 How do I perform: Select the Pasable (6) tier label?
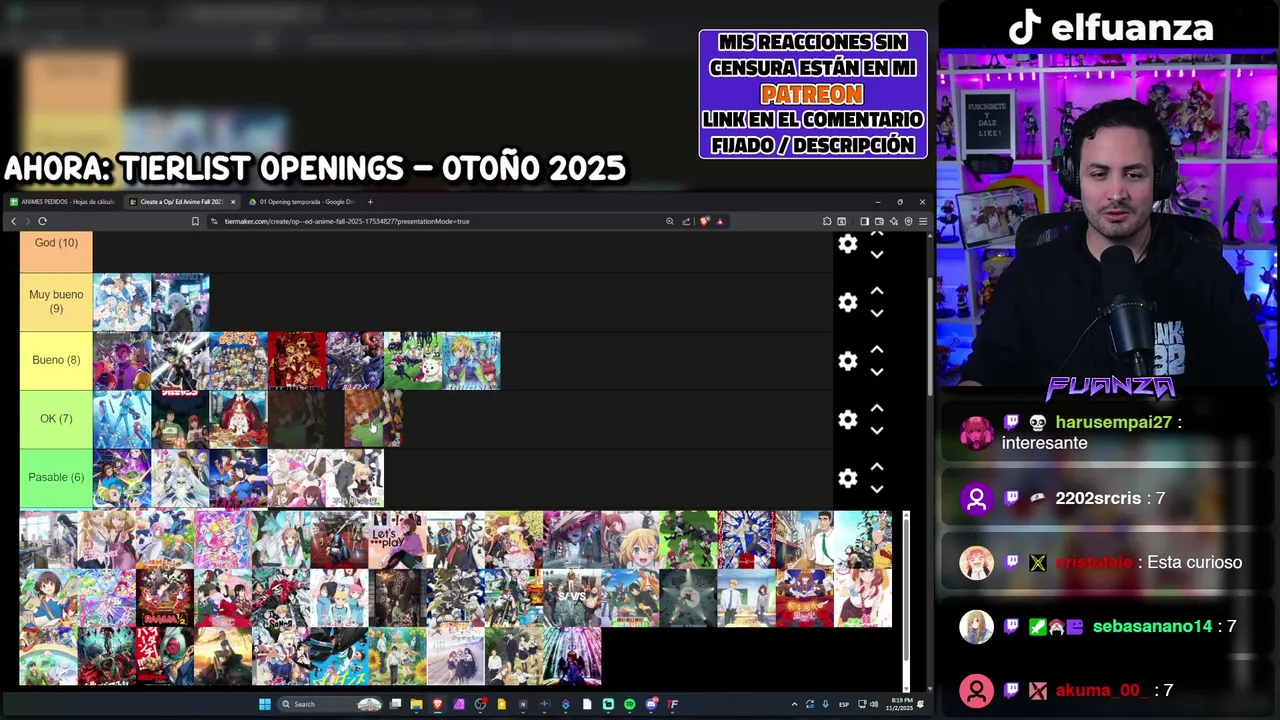click(56, 477)
